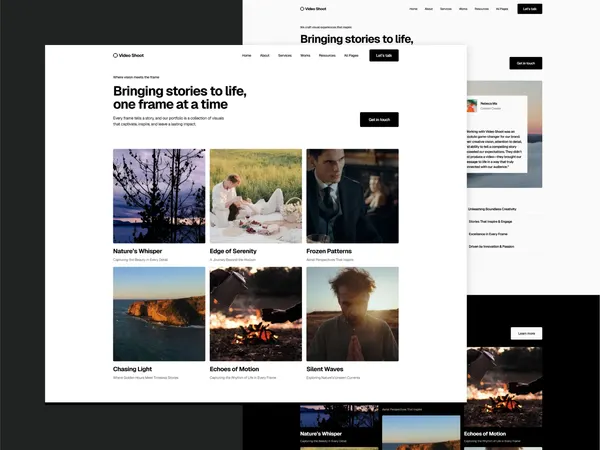Open About in the front page navigation

tap(265, 55)
